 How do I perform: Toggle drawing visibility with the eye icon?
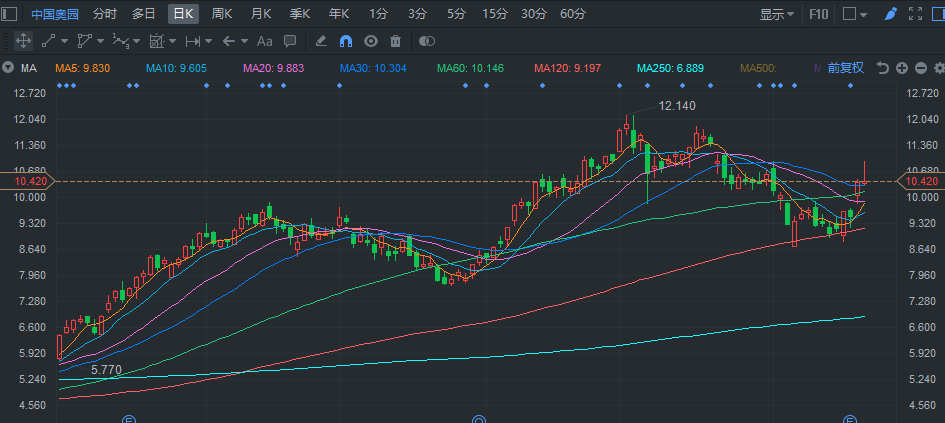pos(371,41)
